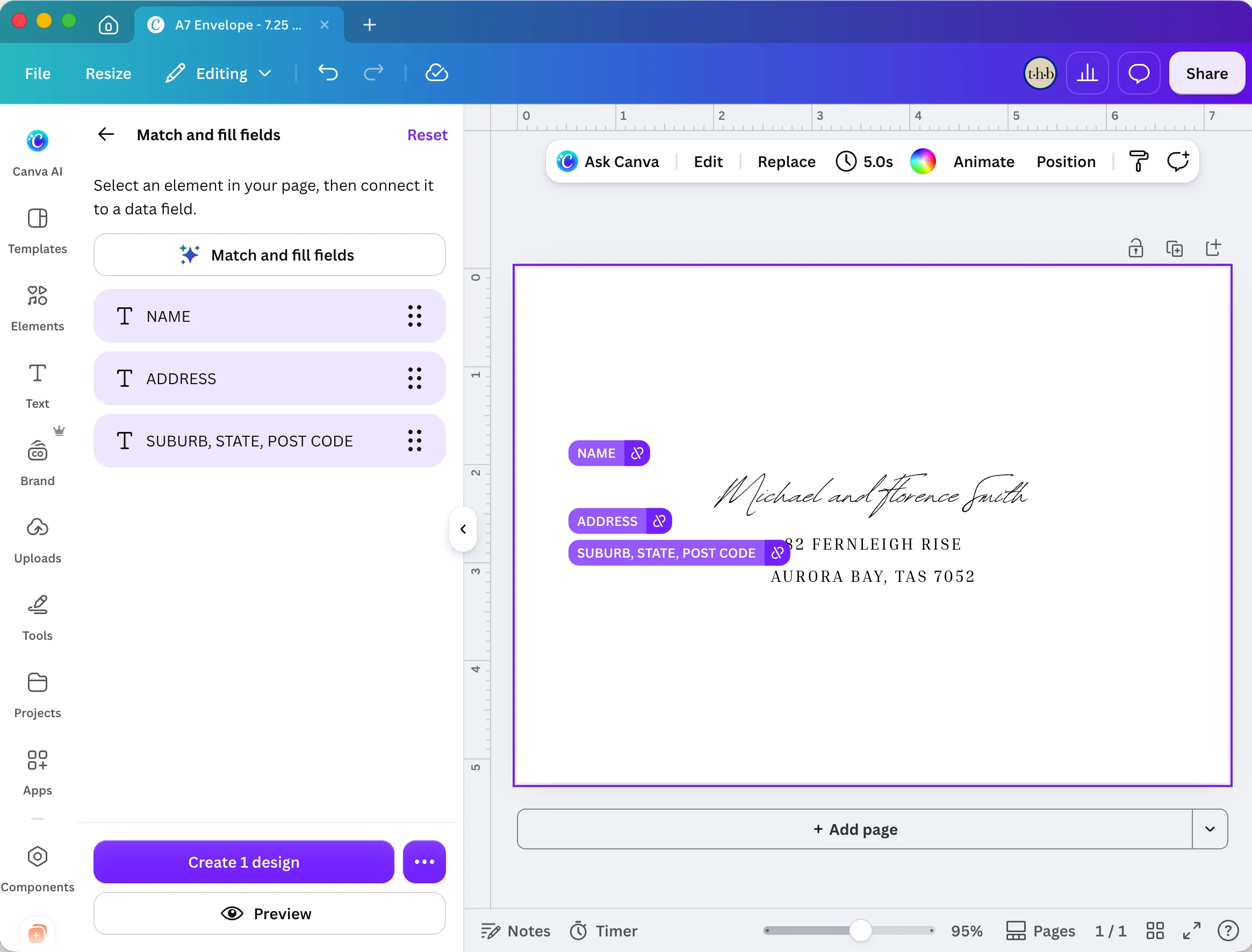Viewport: 1252px width, 952px height.
Task: Disconnect the SUBURB, STATE, POST CODE link
Action: [x=777, y=552]
